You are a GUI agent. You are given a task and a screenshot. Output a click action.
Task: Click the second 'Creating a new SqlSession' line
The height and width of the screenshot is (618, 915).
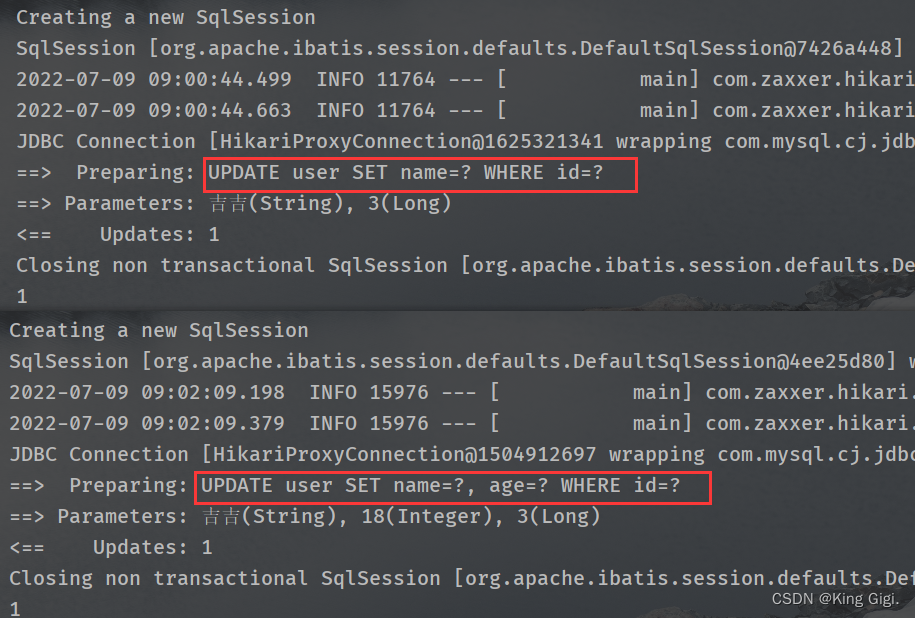point(159,330)
